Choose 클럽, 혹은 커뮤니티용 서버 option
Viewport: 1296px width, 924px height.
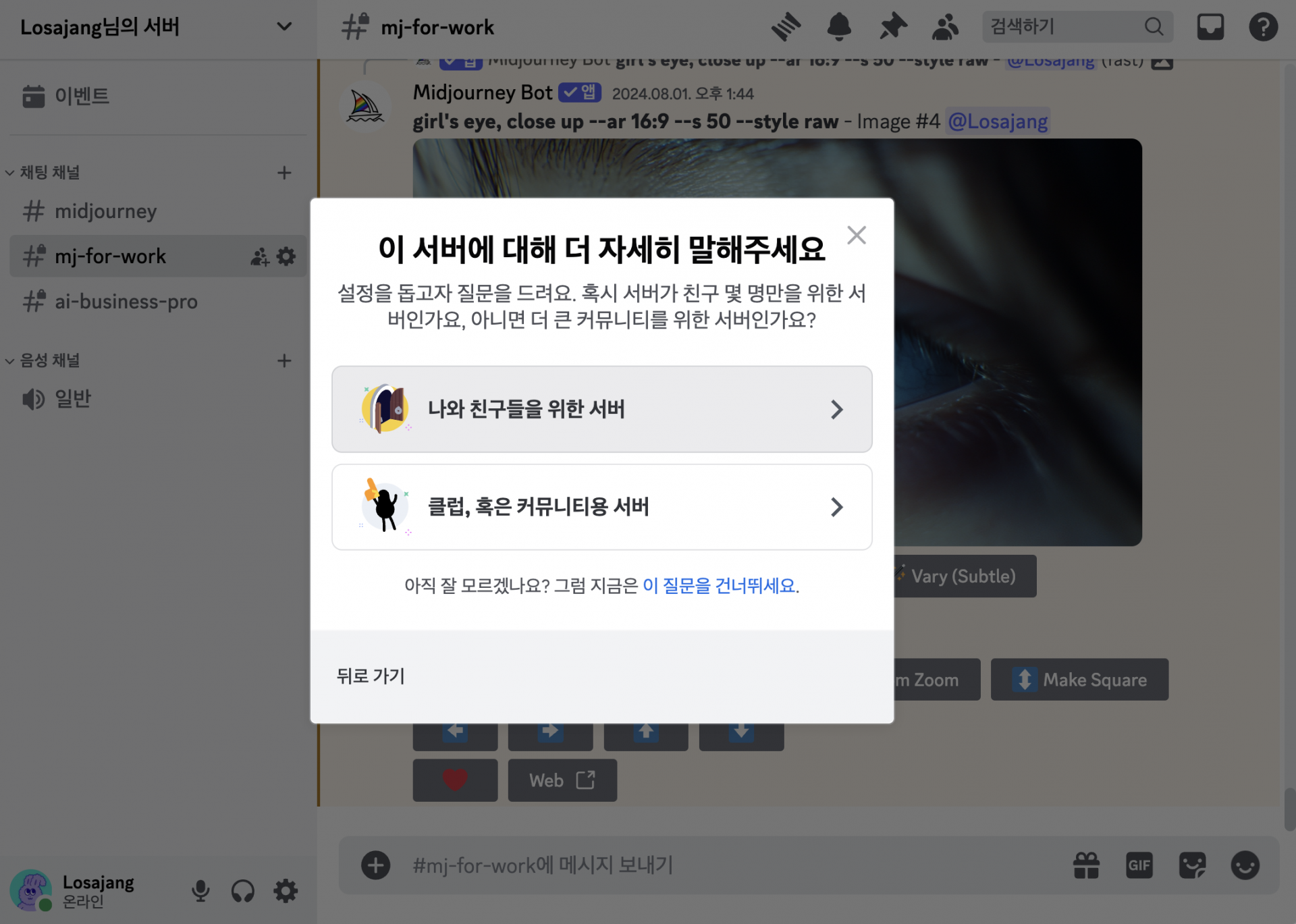601,507
